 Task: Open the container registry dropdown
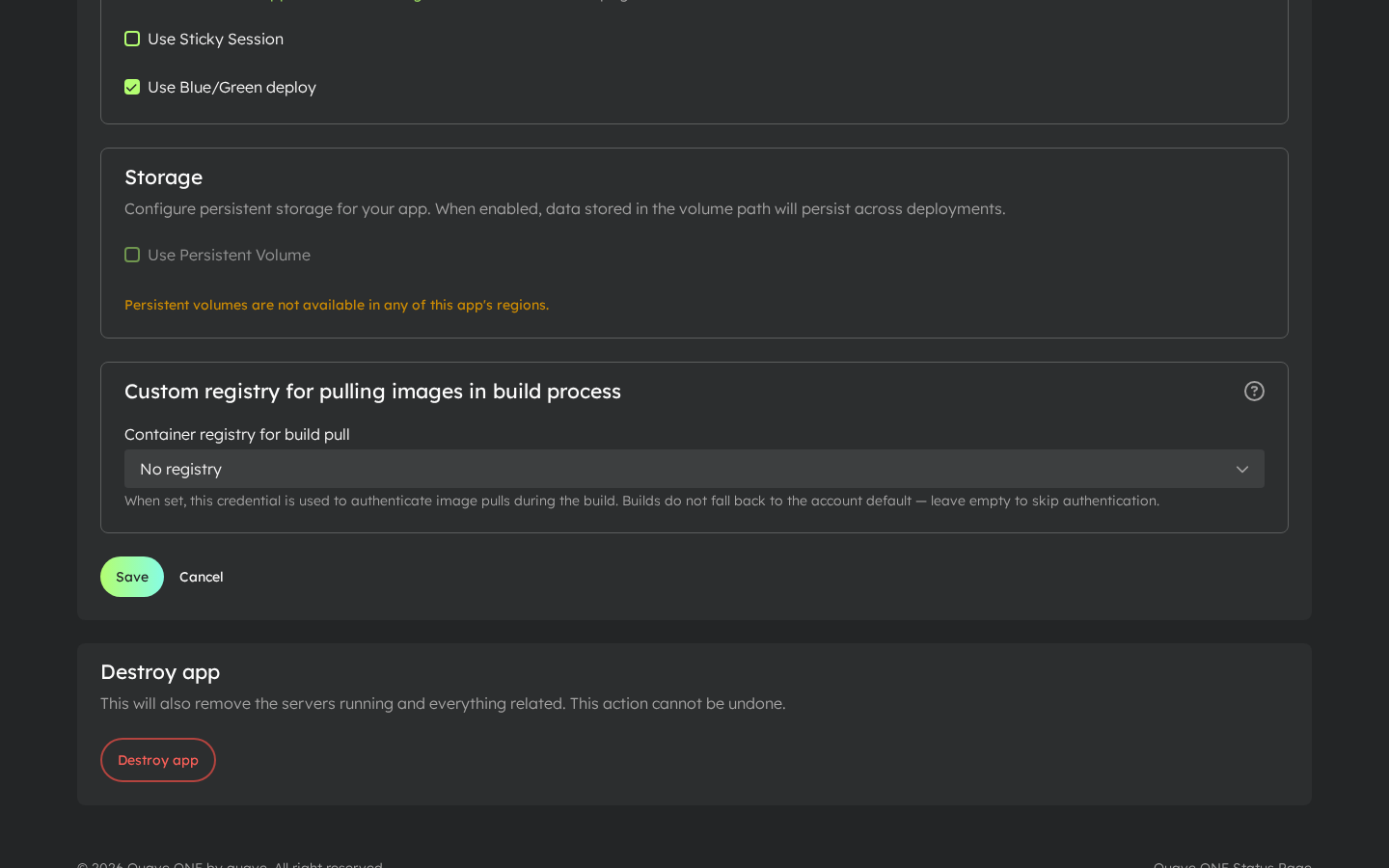[x=694, y=469]
